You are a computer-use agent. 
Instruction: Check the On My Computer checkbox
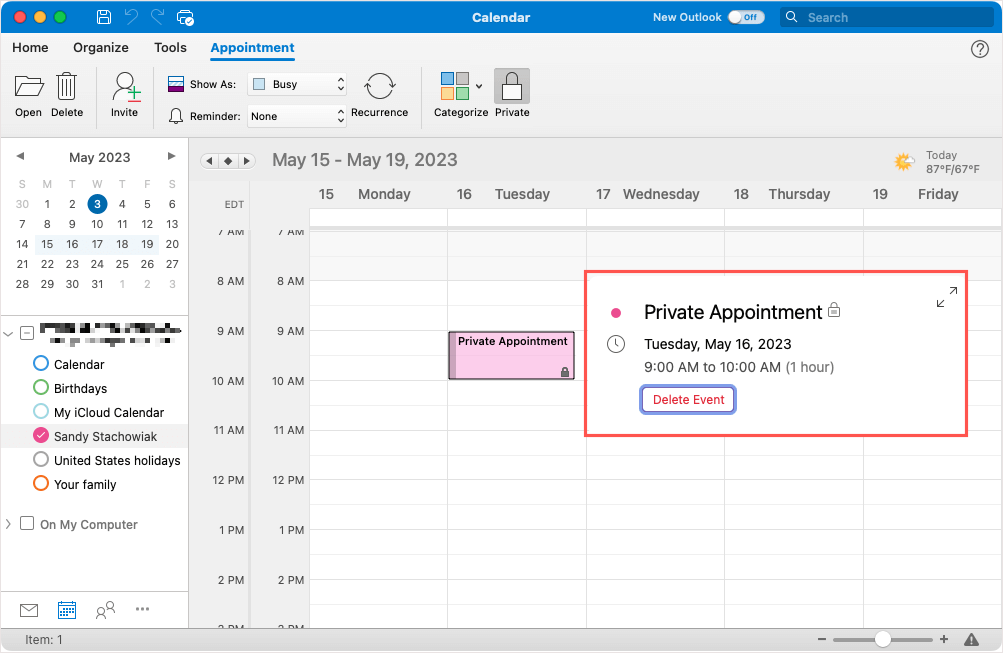point(27,524)
